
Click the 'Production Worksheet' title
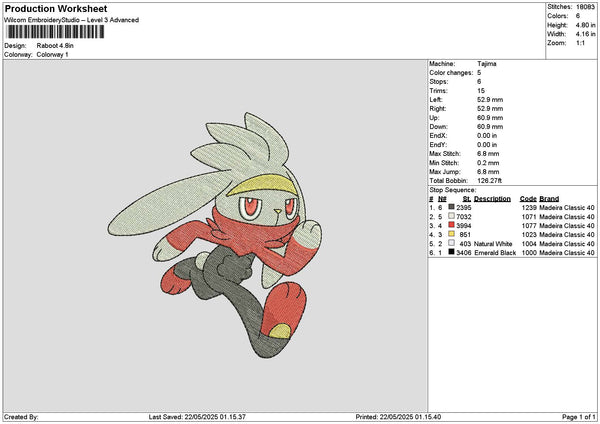pos(56,9)
